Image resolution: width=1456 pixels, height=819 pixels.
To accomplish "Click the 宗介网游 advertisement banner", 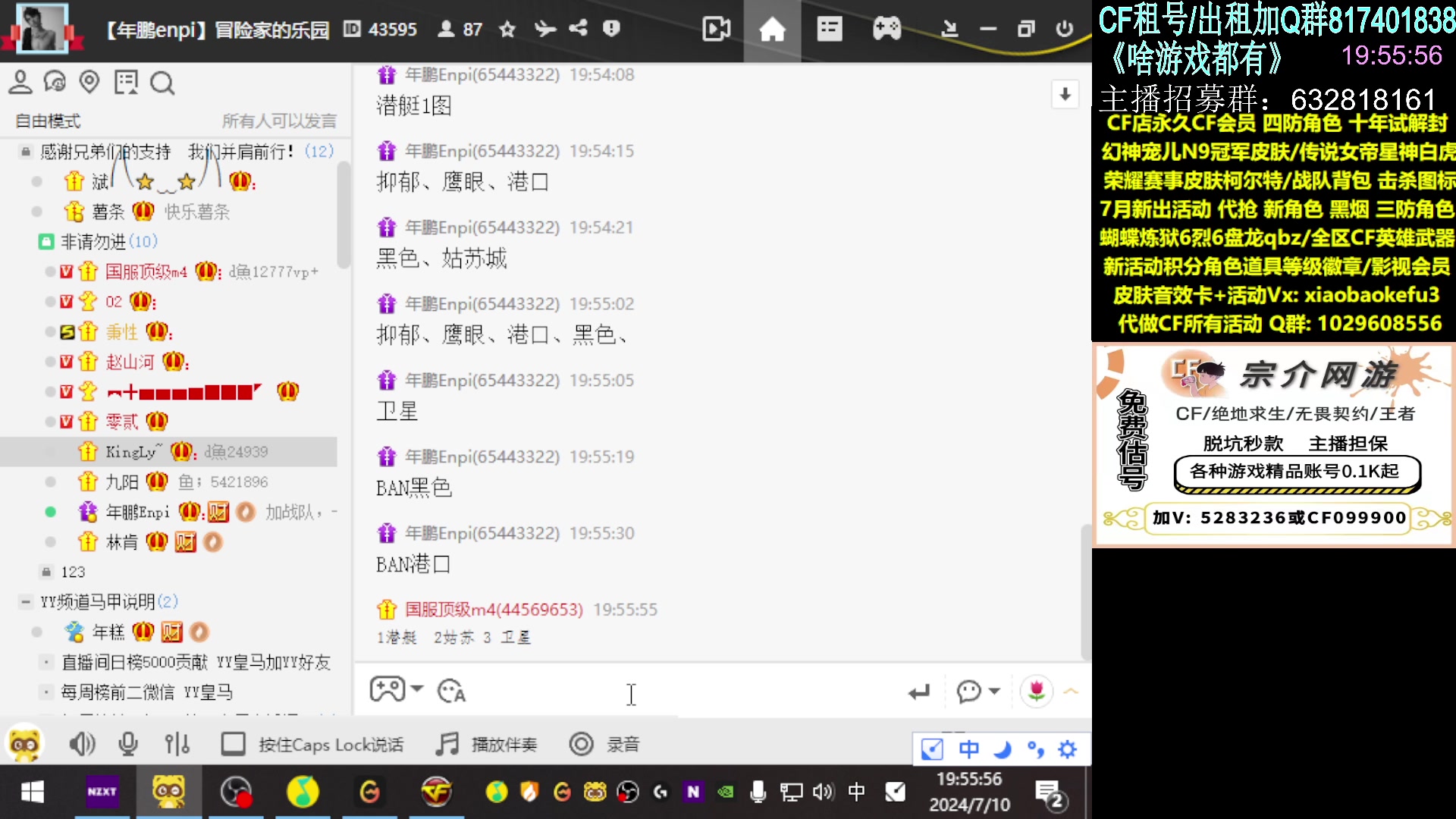I will coord(1273,444).
